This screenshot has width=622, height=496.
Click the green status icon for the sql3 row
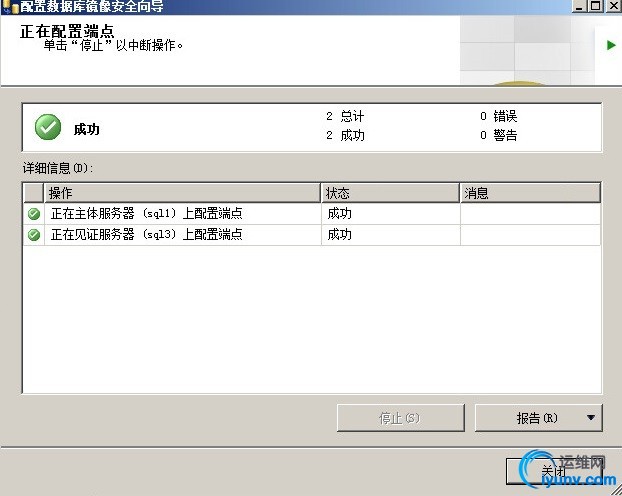34,235
